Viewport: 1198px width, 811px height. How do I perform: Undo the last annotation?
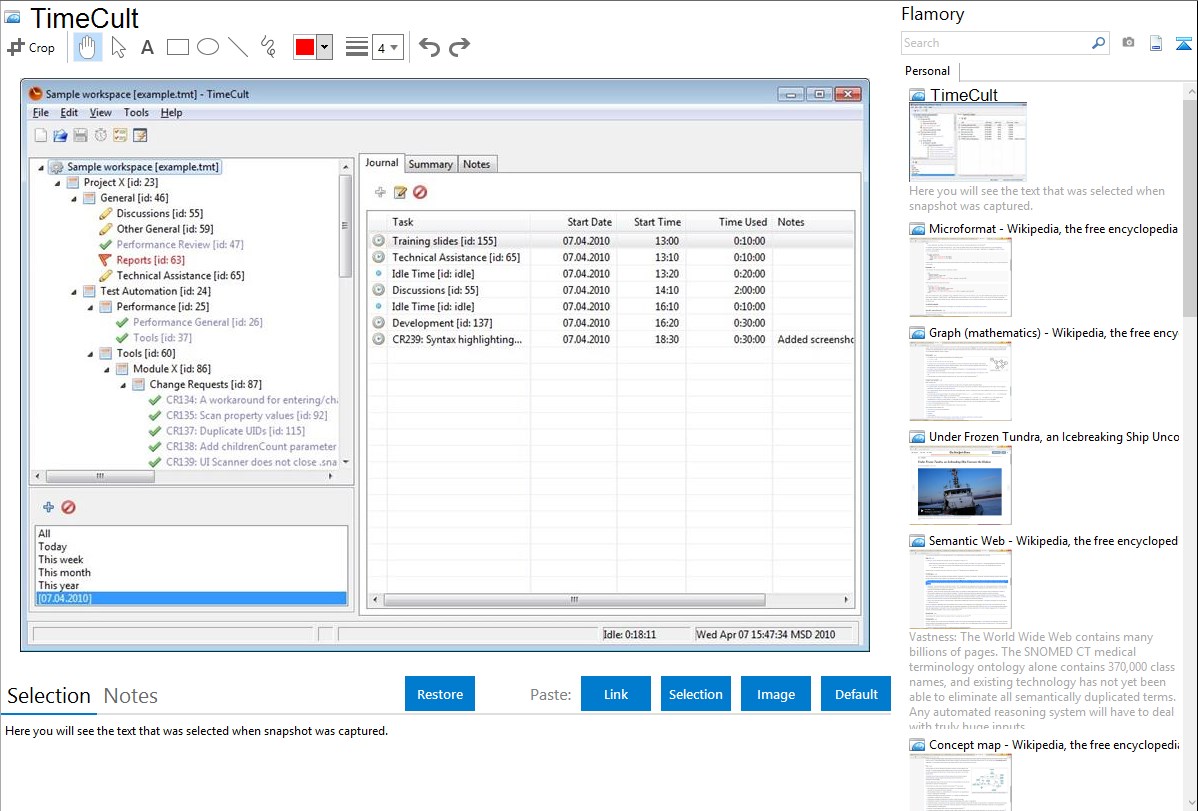(x=429, y=47)
